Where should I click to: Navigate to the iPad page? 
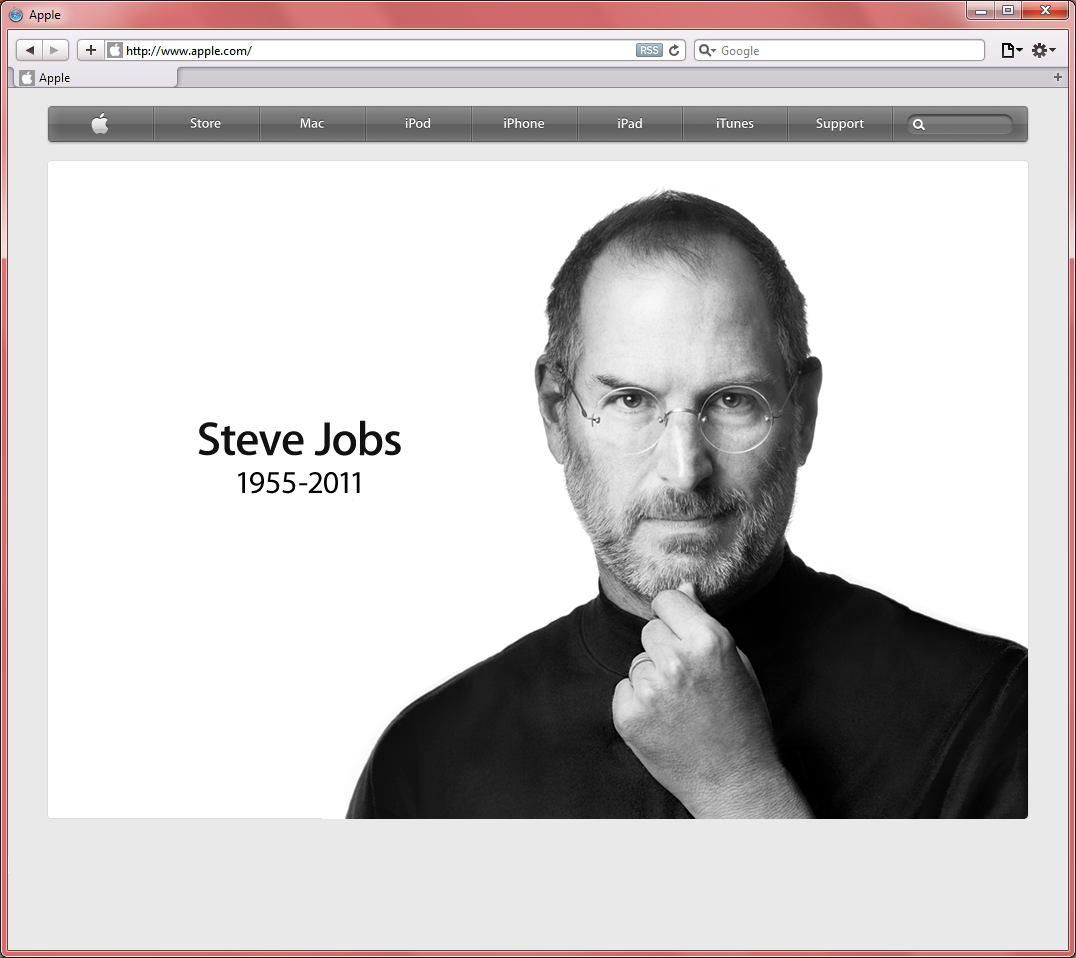coord(630,124)
